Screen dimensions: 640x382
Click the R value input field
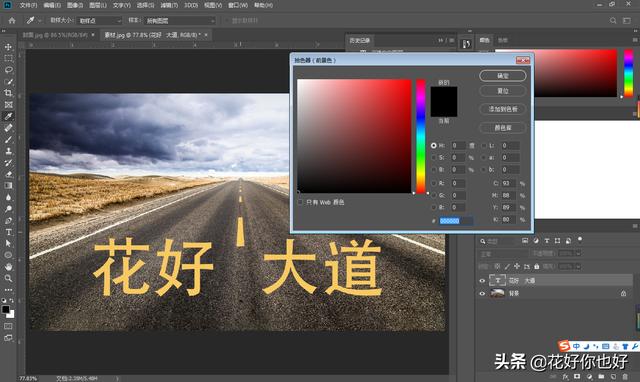(458, 183)
